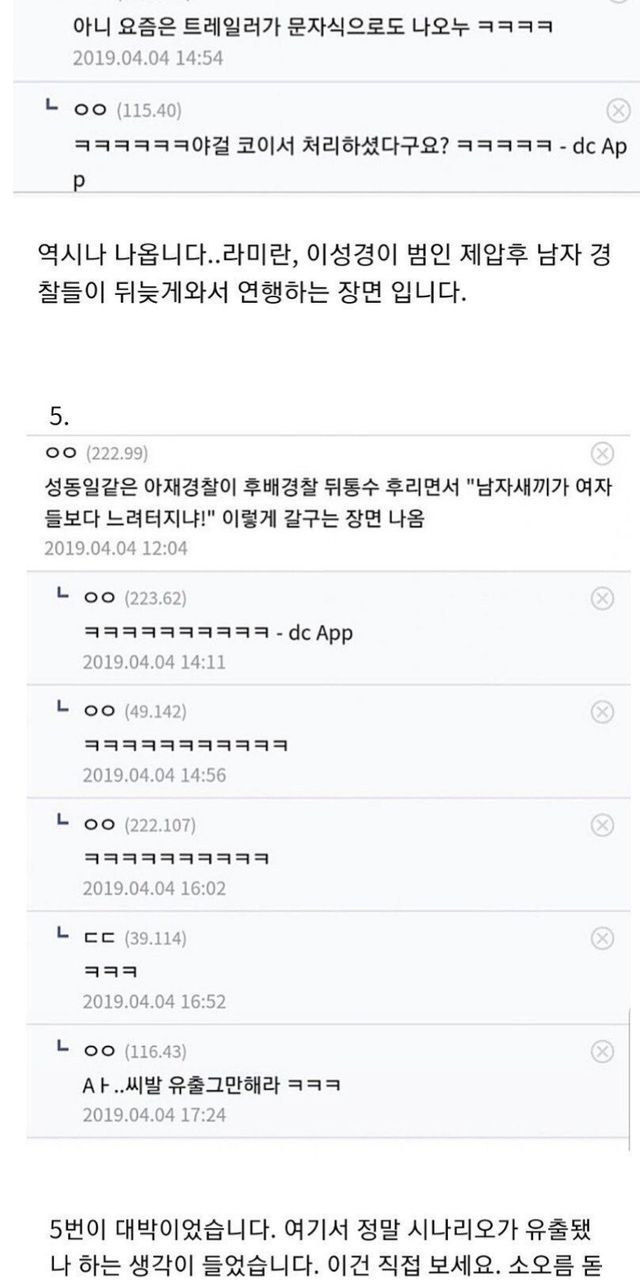Screen dimensions: 640x1280
Task: Delete the comment by ㅇㅇ (115.40)
Action: (616, 110)
